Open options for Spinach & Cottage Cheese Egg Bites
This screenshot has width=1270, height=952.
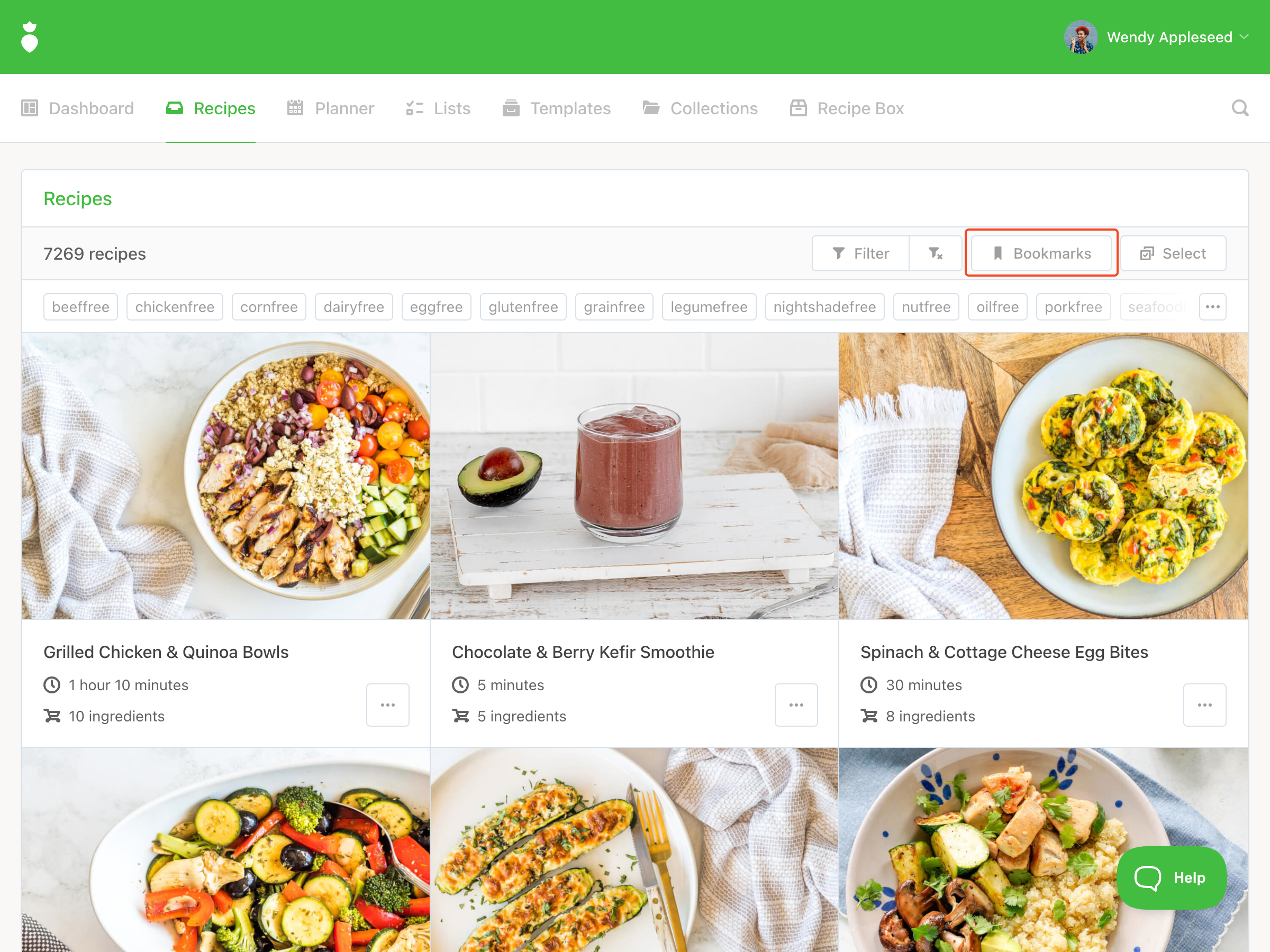click(x=1204, y=704)
